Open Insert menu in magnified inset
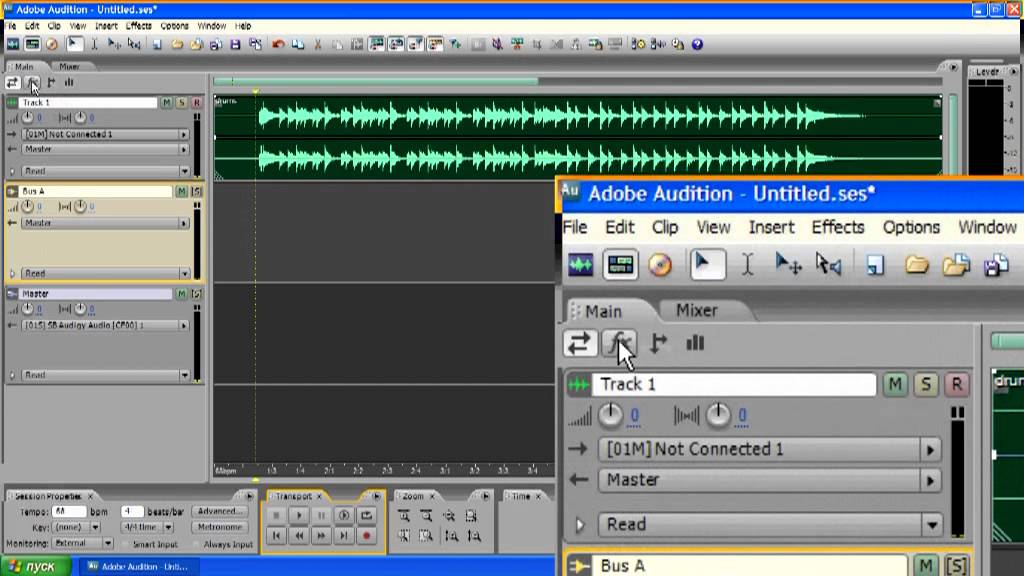The width and height of the screenshot is (1024, 576). click(771, 227)
